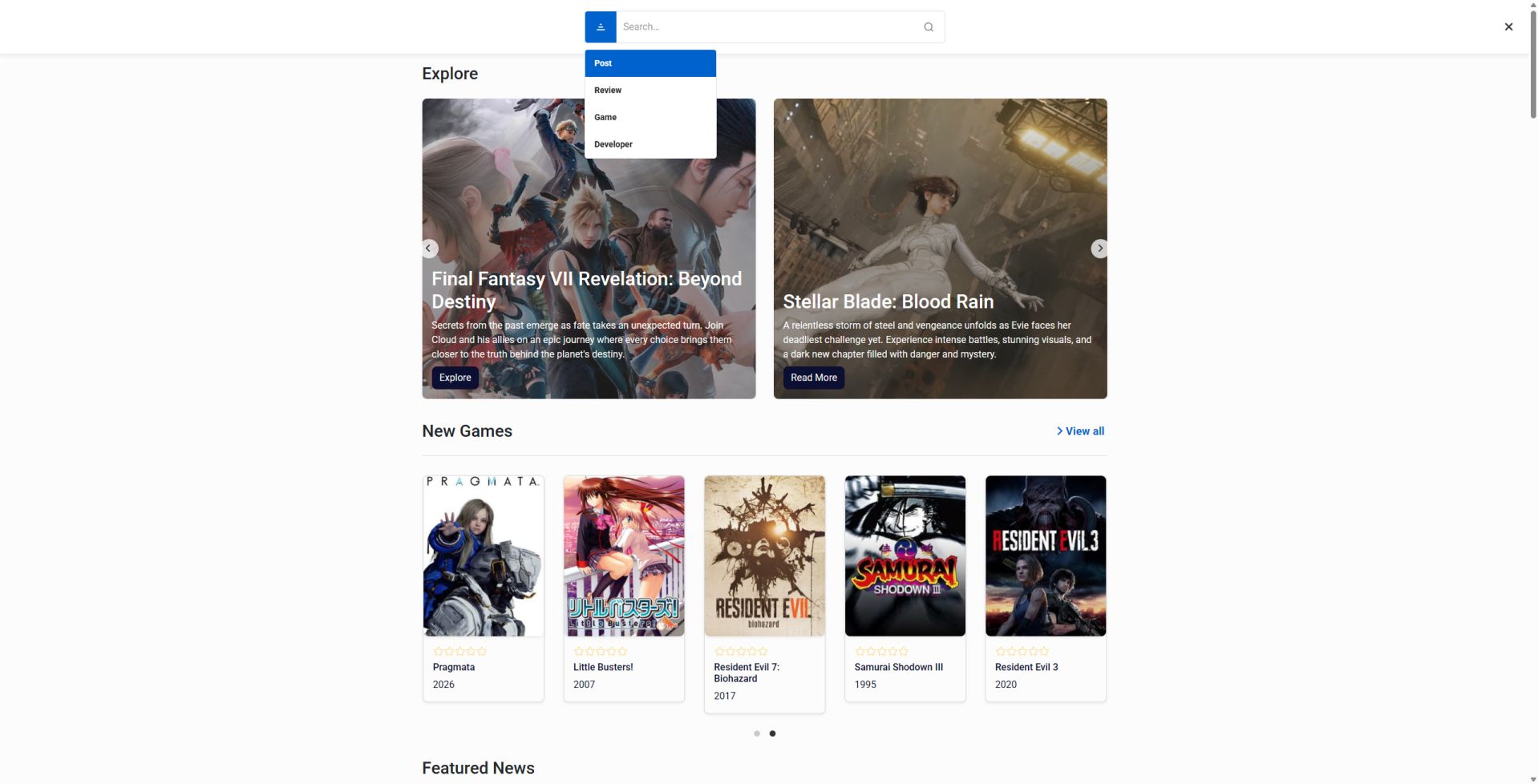Click Resident Evil 7 star rating

coord(741,652)
